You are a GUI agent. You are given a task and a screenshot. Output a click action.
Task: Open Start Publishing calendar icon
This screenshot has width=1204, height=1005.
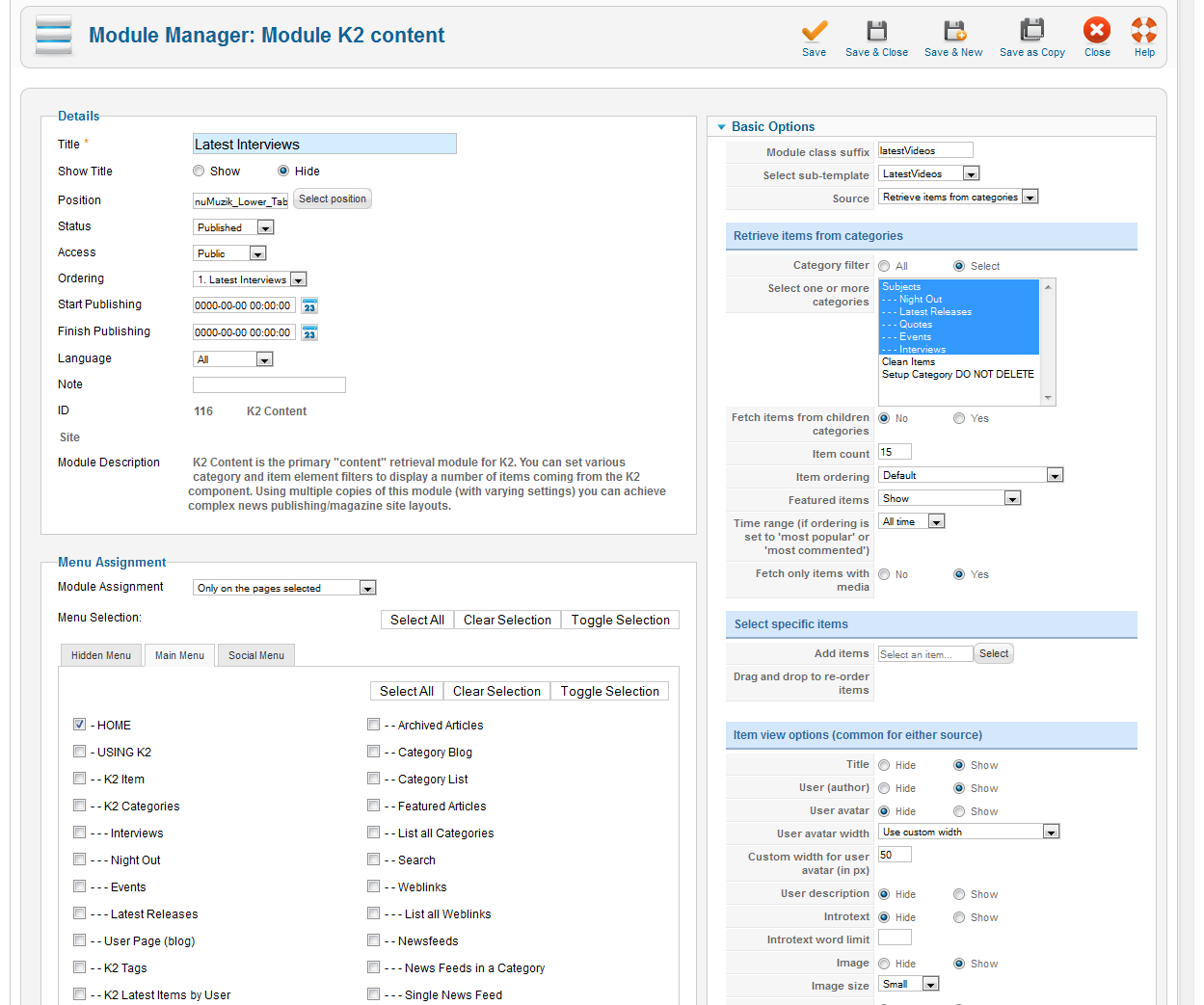tap(309, 305)
